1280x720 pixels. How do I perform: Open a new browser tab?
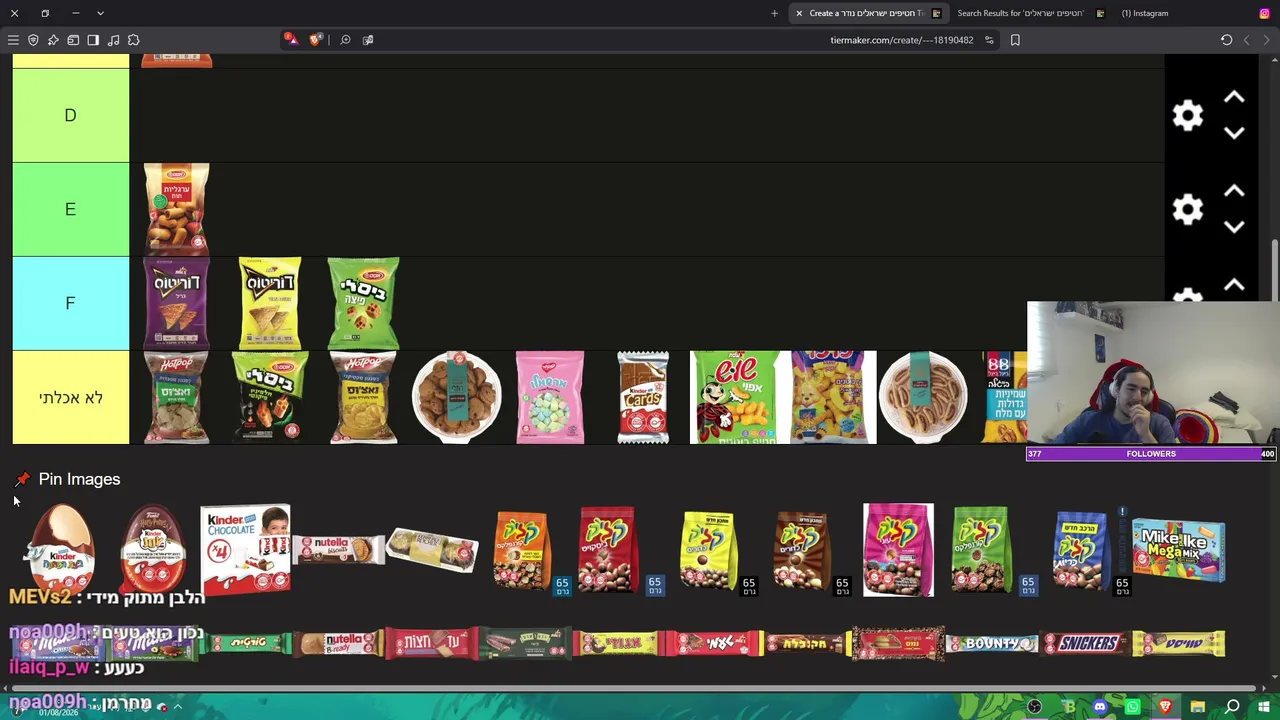click(x=774, y=13)
